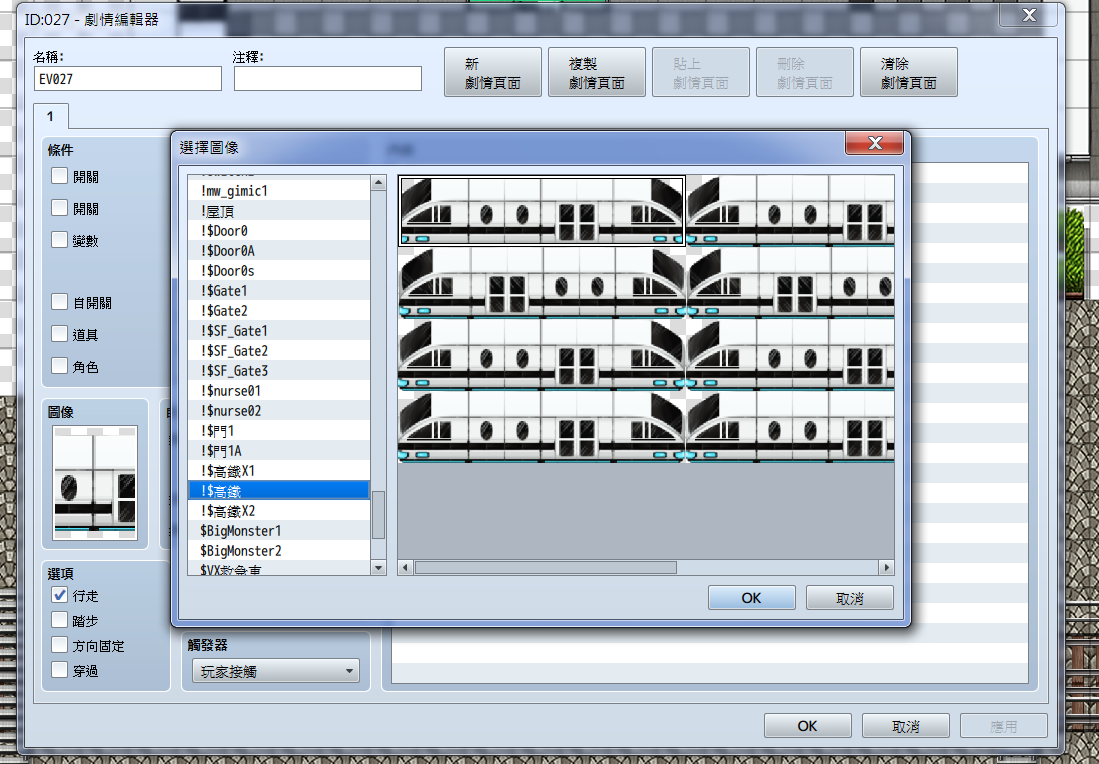The width and height of the screenshot is (1099, 764).
Task: Click OK at the bottom of the event editor
Action: tap(807, 726)
